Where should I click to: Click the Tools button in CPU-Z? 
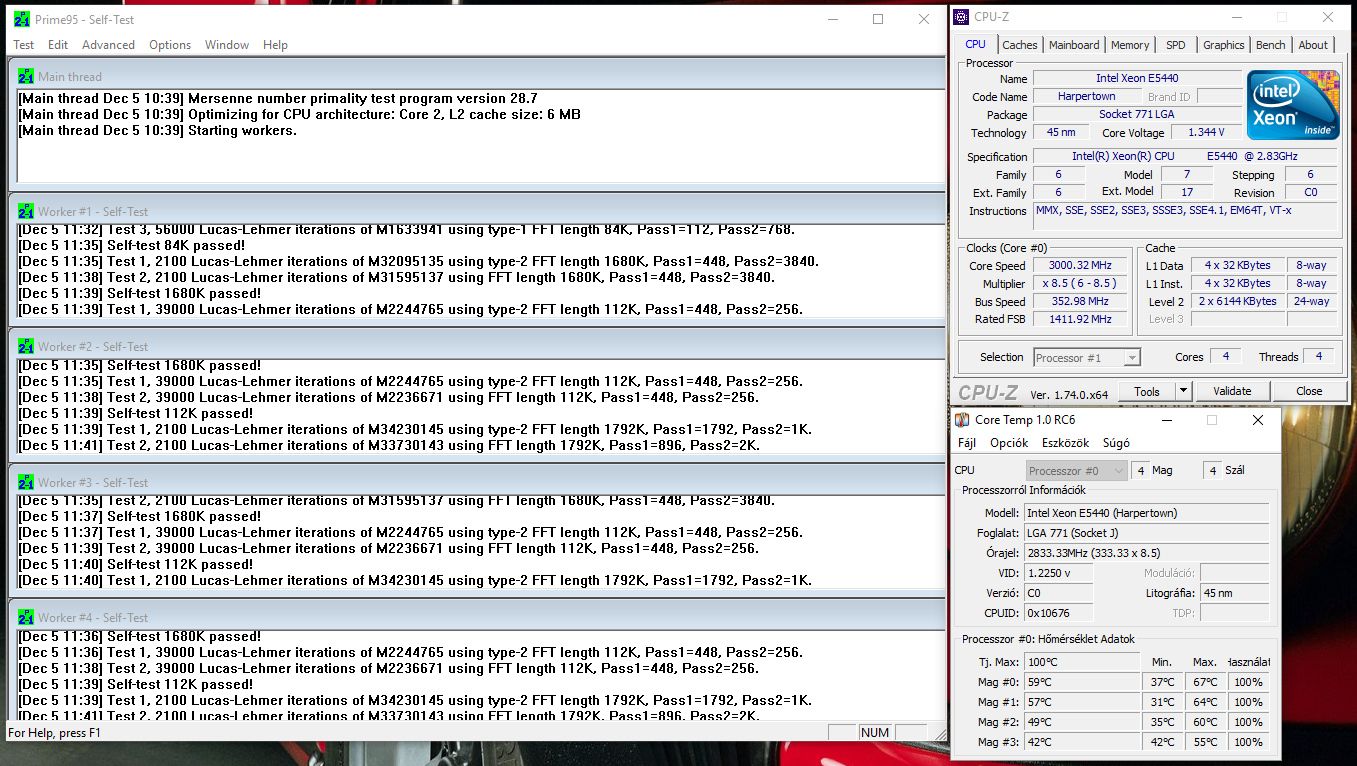(1147, 391)
